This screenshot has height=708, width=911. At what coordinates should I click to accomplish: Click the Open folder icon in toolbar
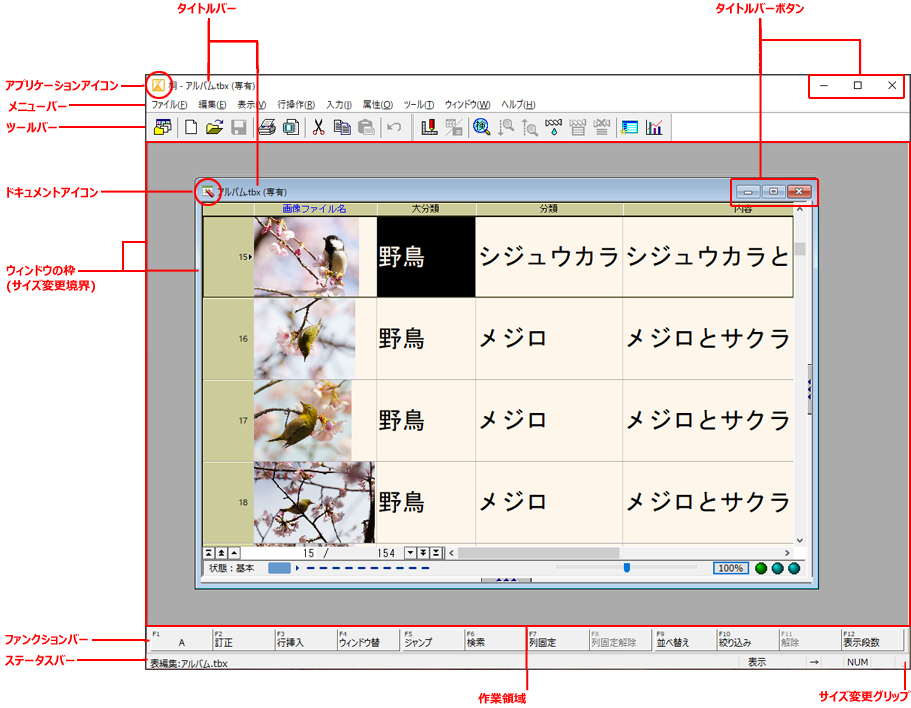click(214, 128)
